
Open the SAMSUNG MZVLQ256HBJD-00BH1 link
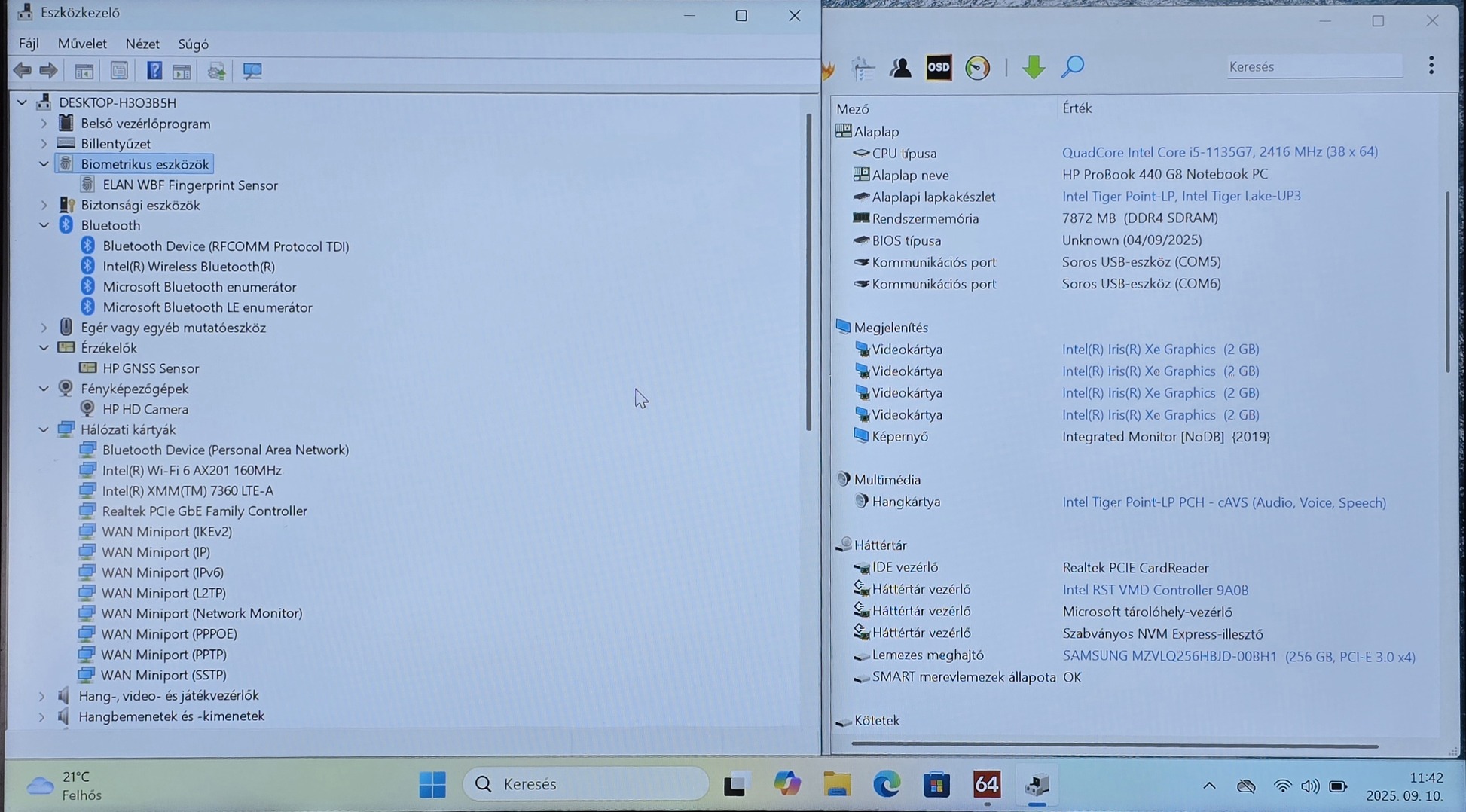[1238, 656]
